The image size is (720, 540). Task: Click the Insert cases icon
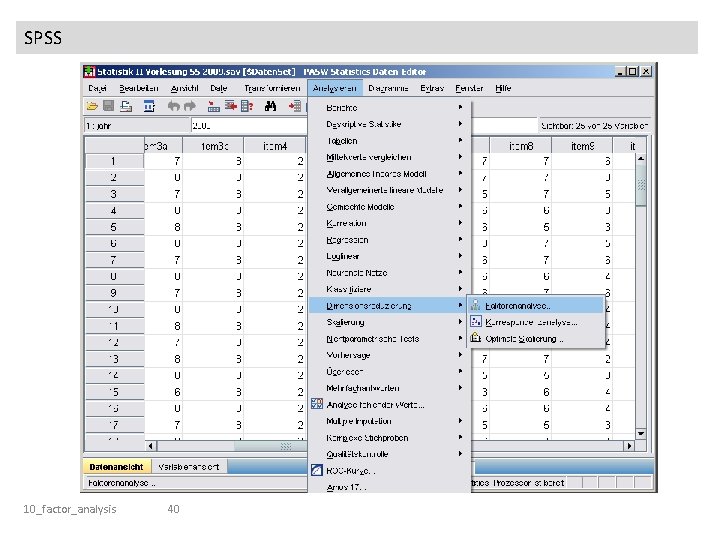tap(295, 107)
